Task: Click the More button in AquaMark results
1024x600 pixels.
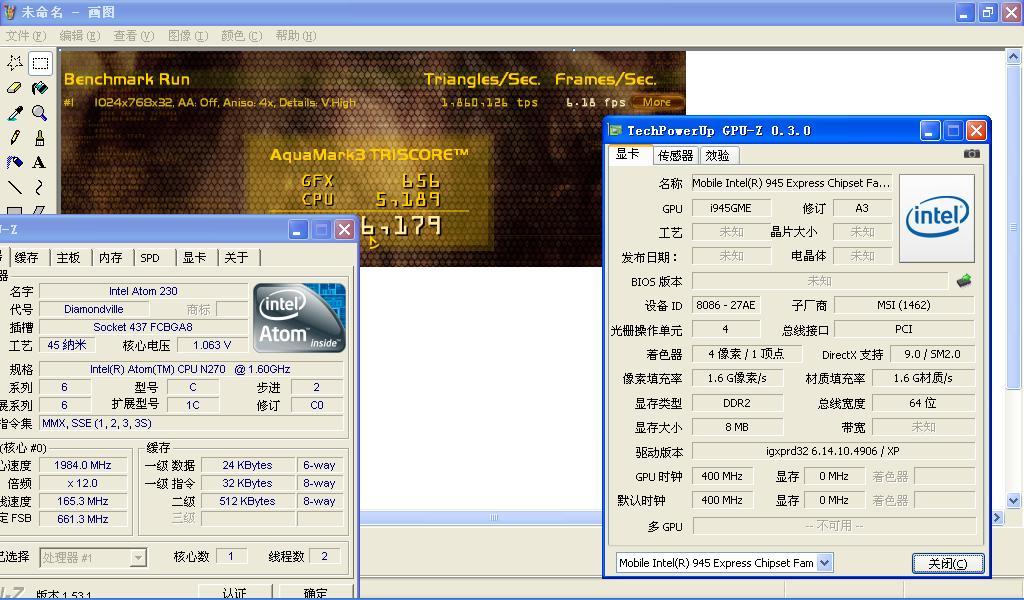Action: [657, 102]
